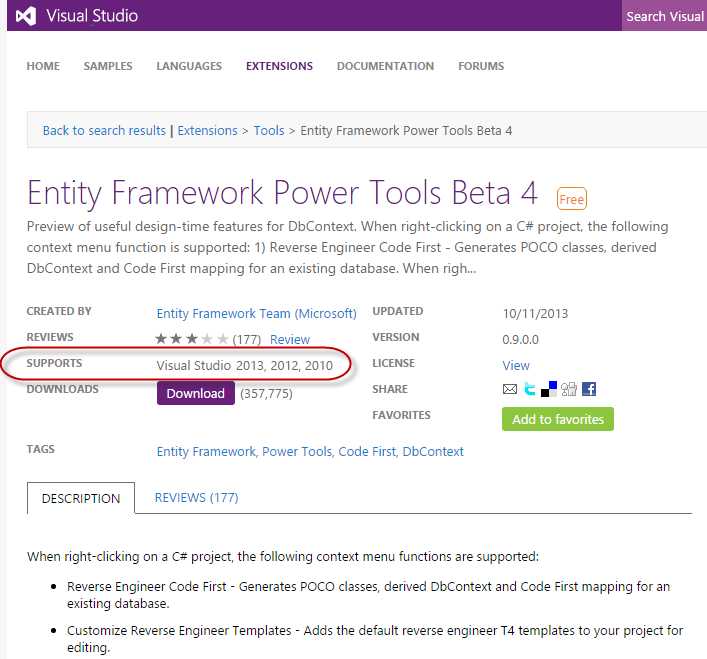Click the Visual Studio logo icon
This screenshot has height=659, width=707.
[x=26, y=16]
